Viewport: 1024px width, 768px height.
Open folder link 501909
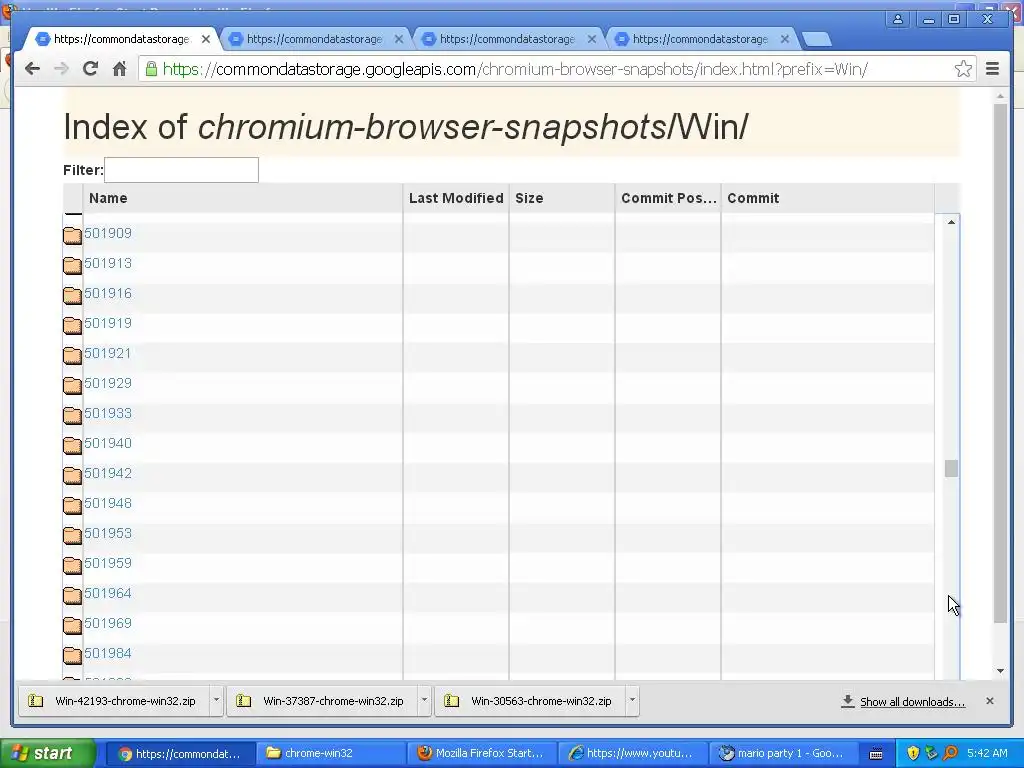point(108,233)
